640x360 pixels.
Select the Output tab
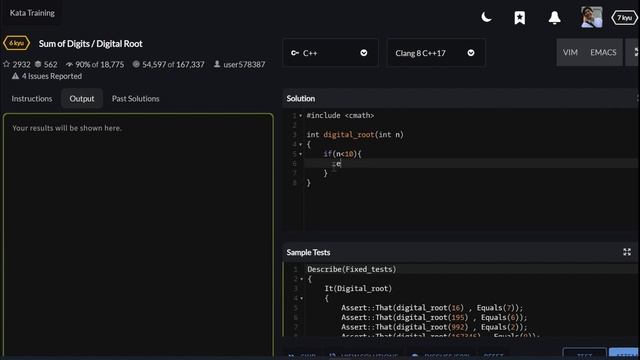click(x=82, y=98)
